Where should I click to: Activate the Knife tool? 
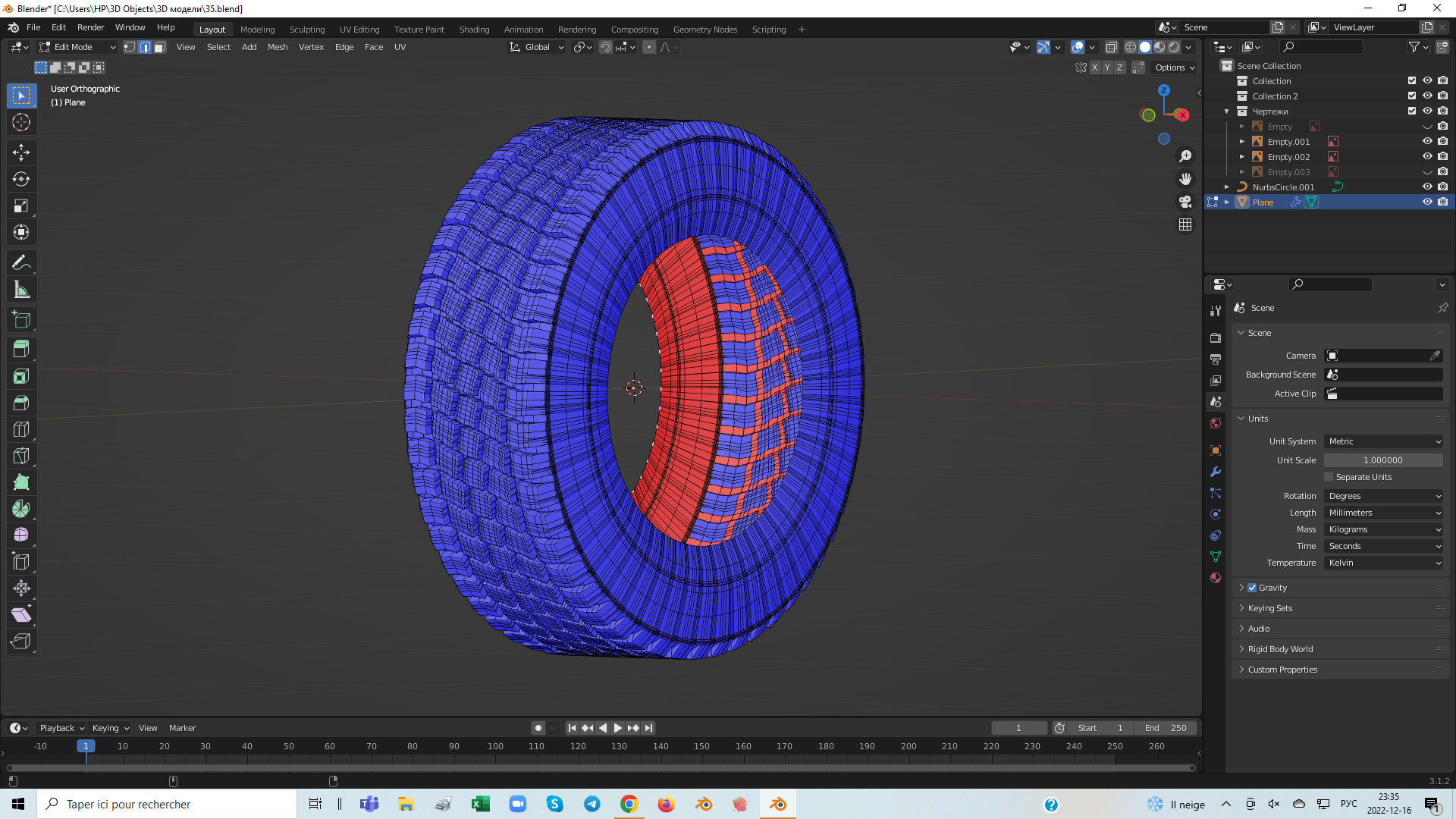(21, 456)
